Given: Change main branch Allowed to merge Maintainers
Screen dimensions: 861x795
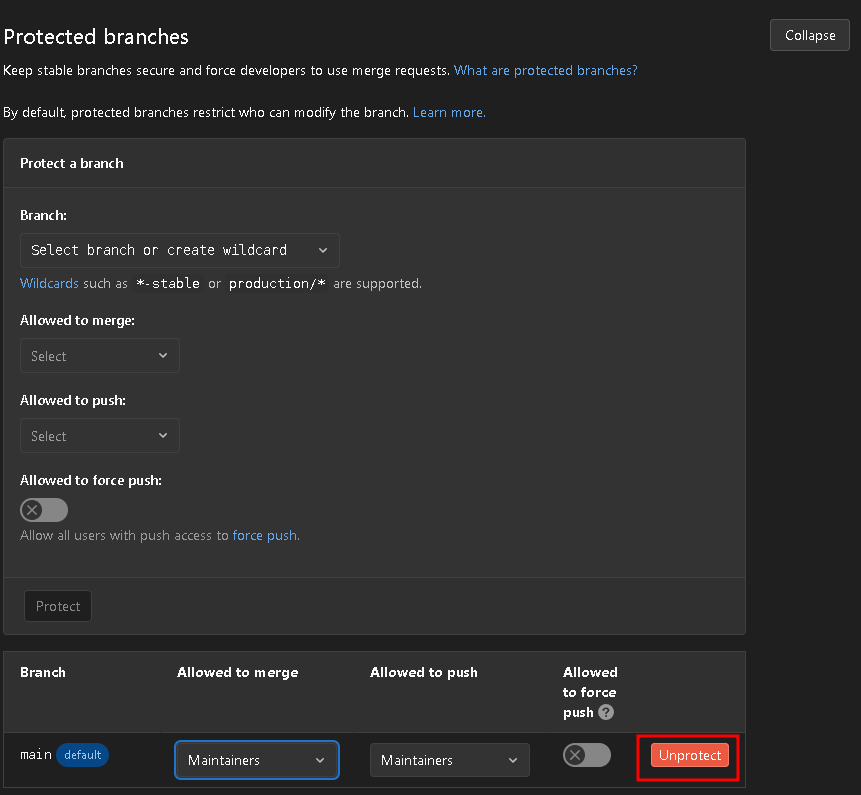Looking at the screenshot, I should (257, 760).
